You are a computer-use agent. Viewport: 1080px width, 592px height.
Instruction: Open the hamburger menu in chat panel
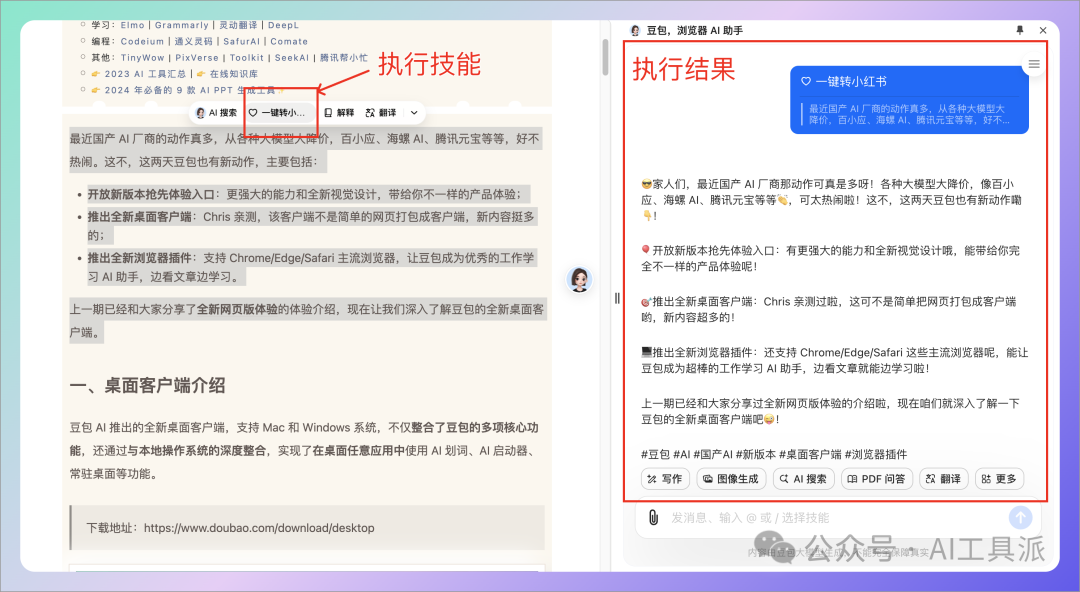tap(1034, 64)
